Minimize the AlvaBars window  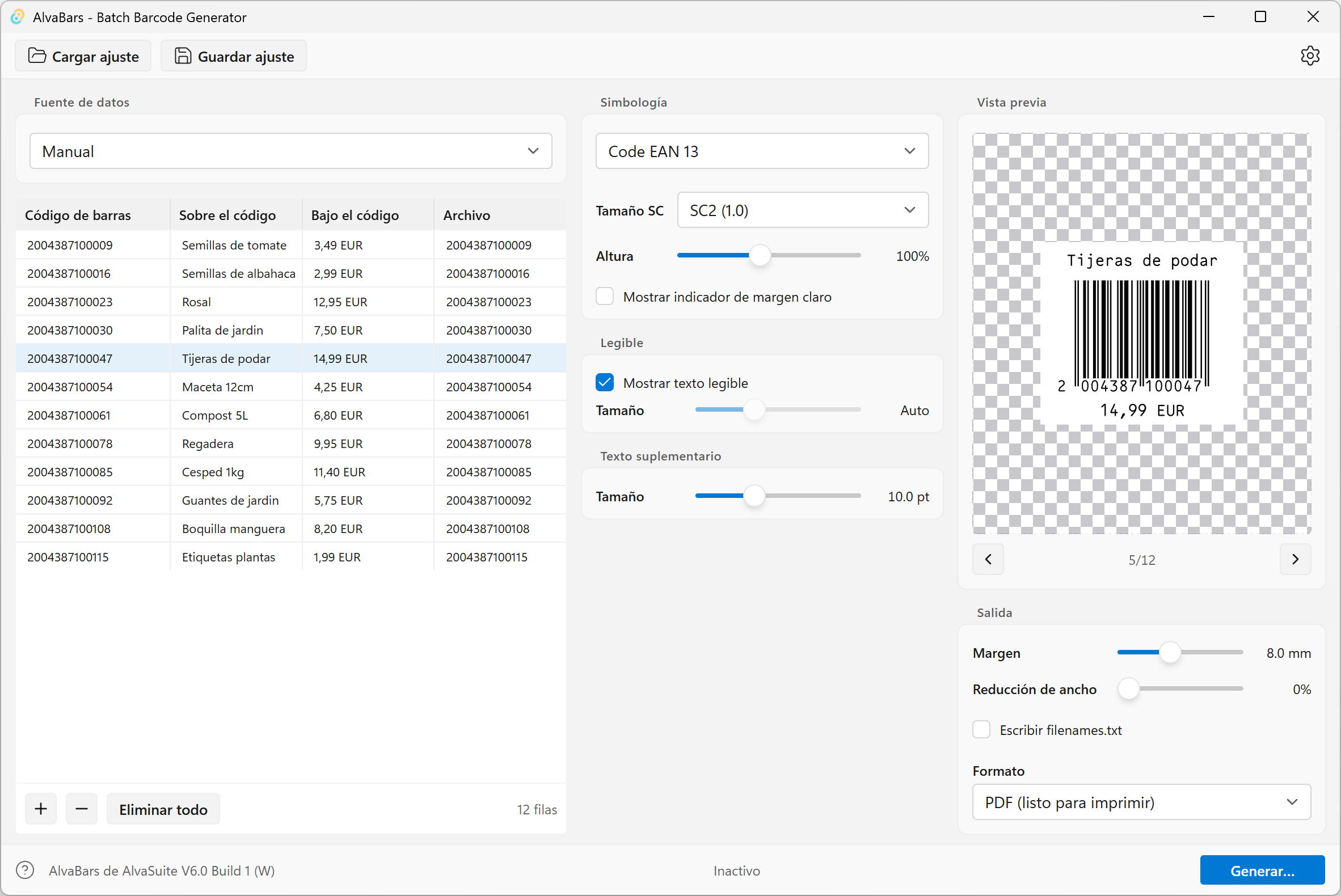tap(1208, 16)
